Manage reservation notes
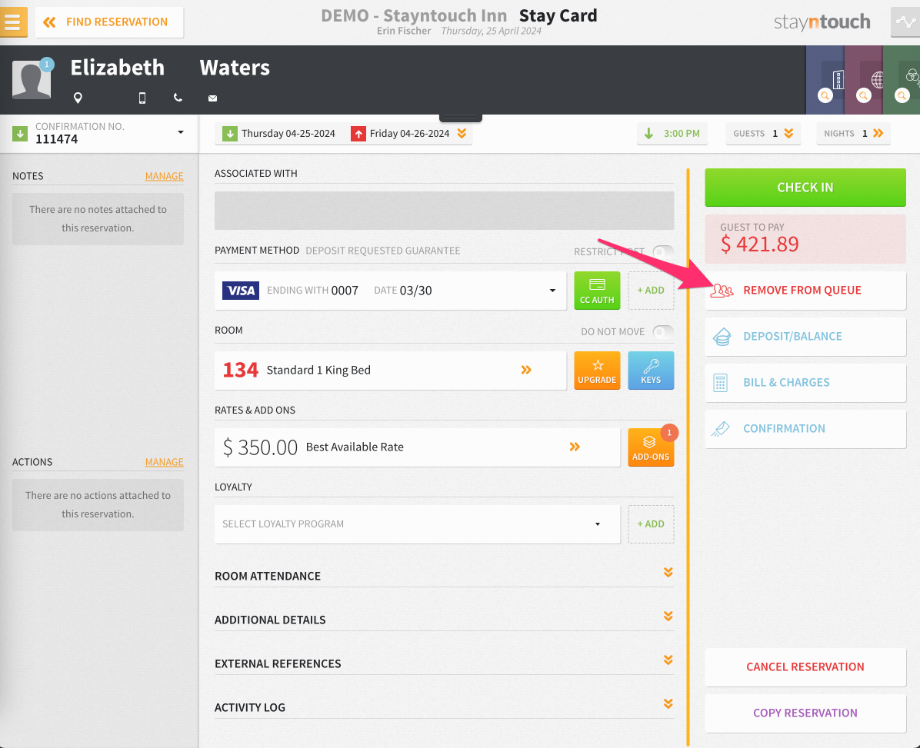 tap(164, 176)
